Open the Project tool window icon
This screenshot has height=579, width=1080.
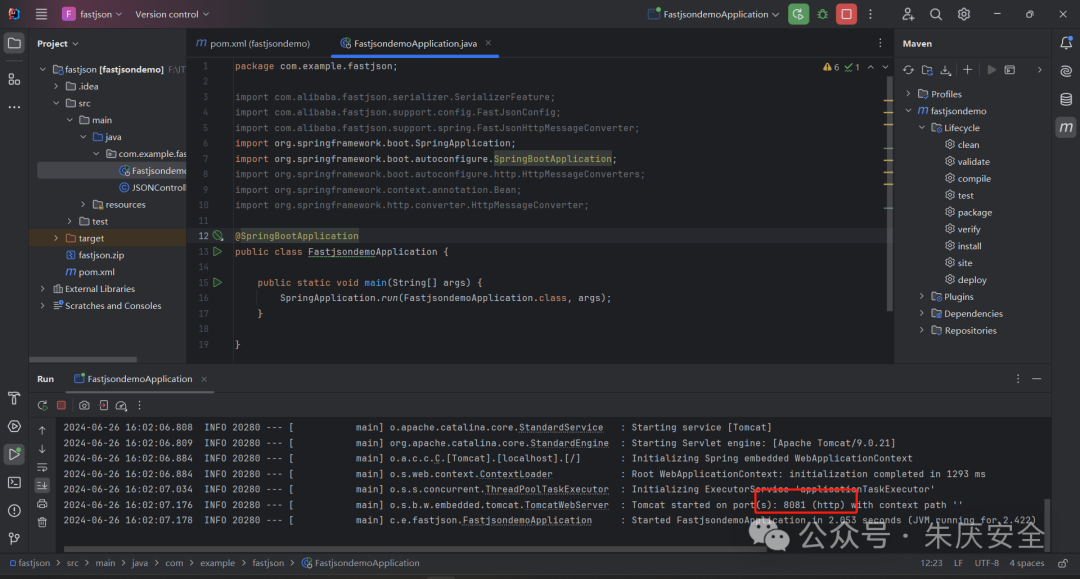14,43
